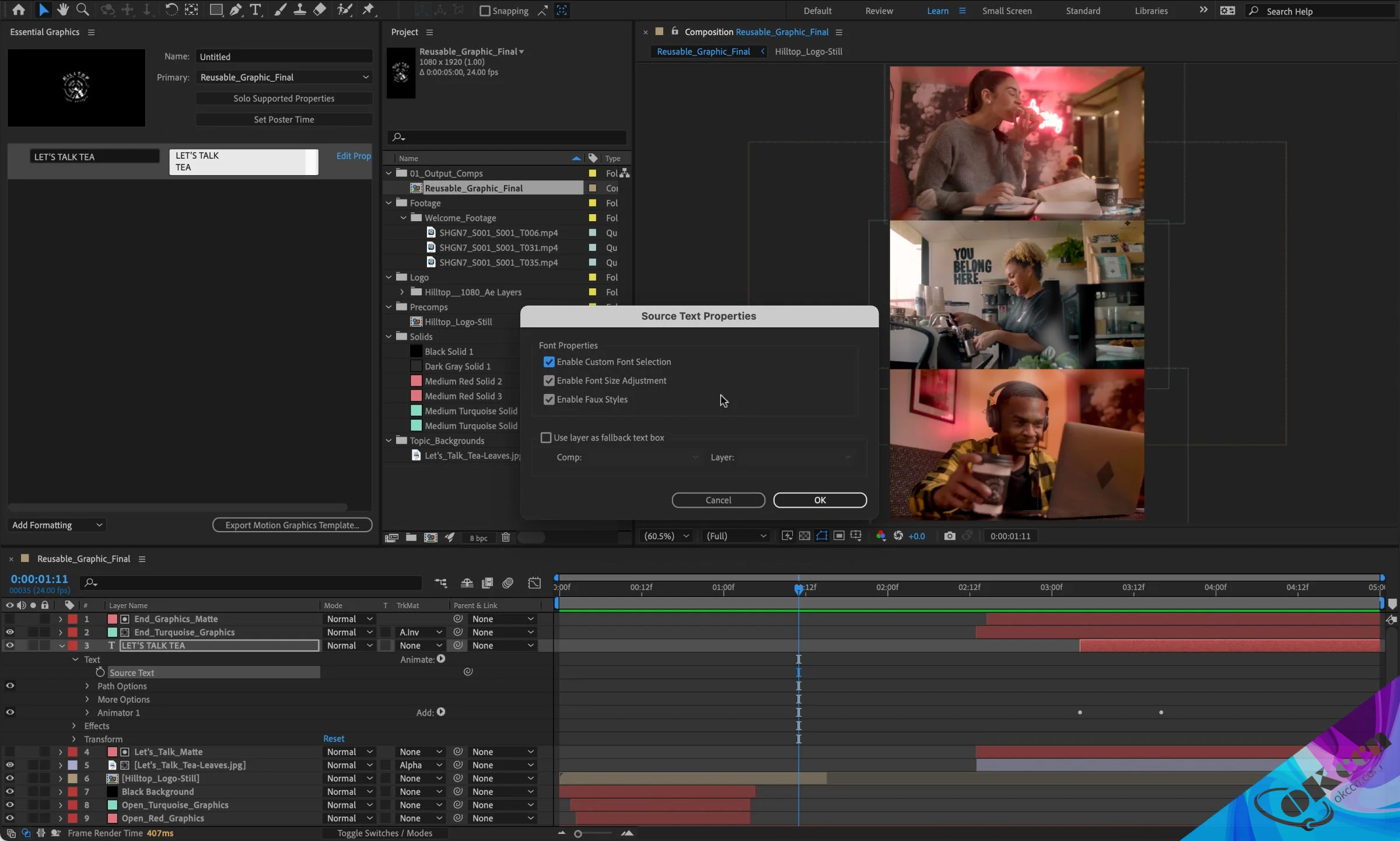
Task: Click the Set Poster Time button
Action: [284, 119]
